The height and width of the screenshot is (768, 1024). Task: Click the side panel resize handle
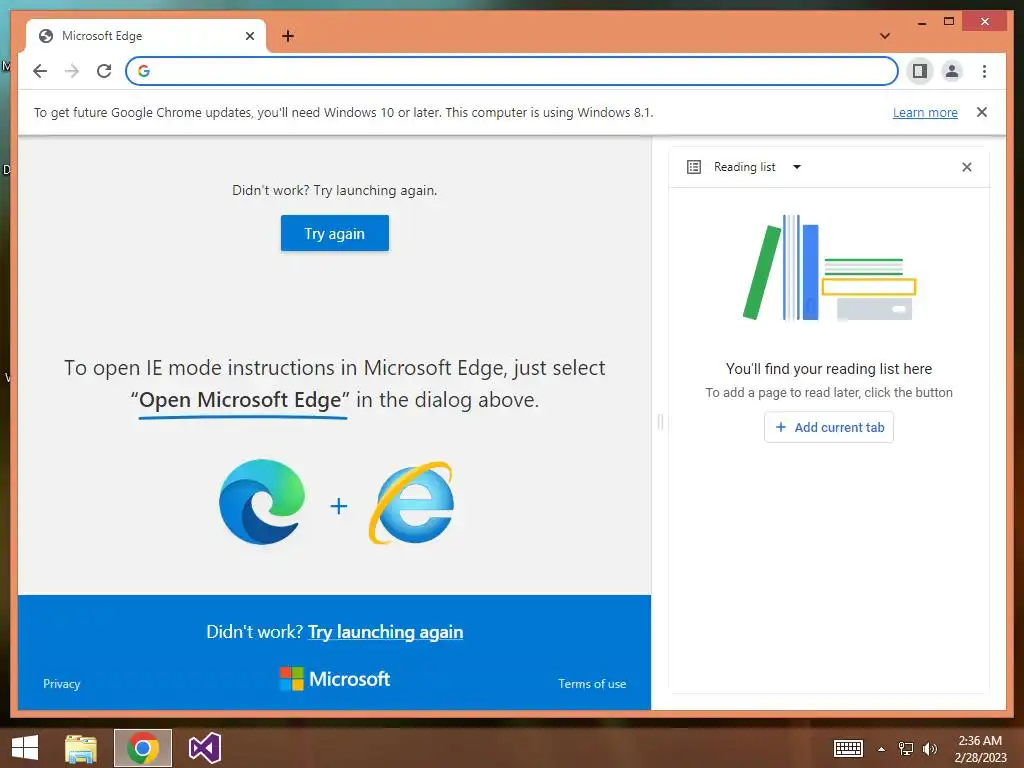click(x=660, y=422)
